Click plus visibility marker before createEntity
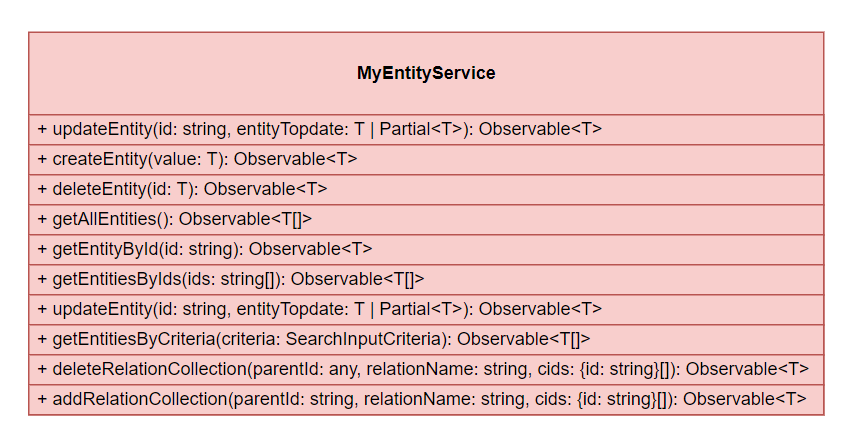This screenshot has width=859, height=440. pyautogui.click(x=43, y=159)
